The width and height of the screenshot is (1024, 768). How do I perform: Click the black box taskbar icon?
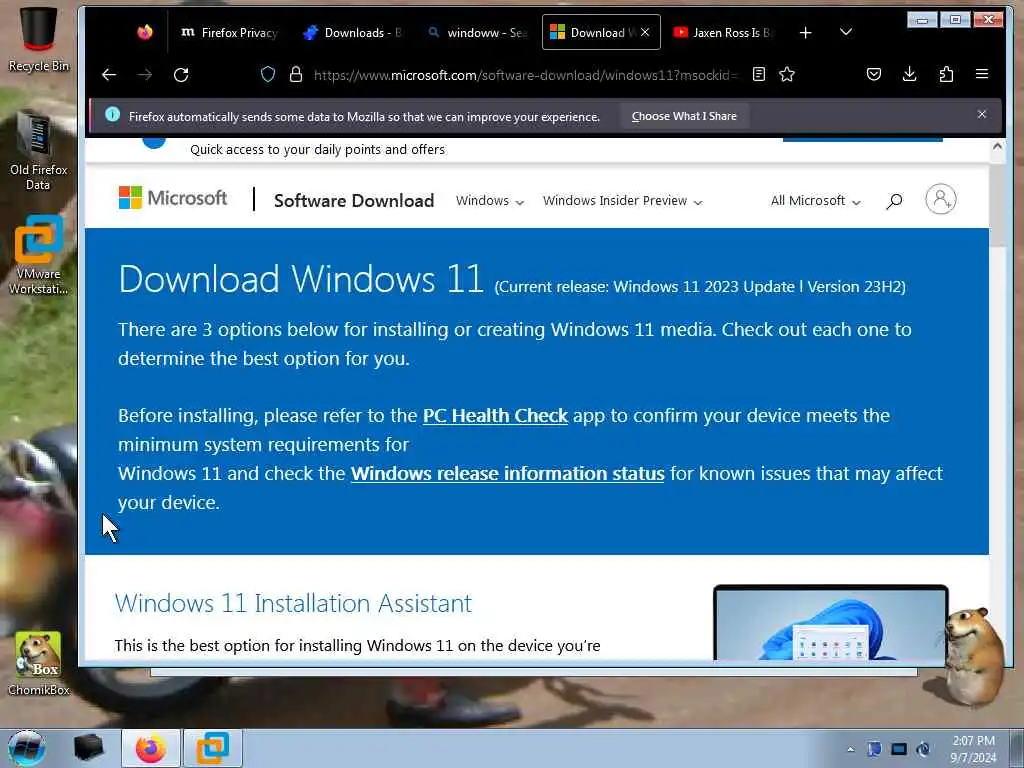pyautogui.click(x=88, y=748)
